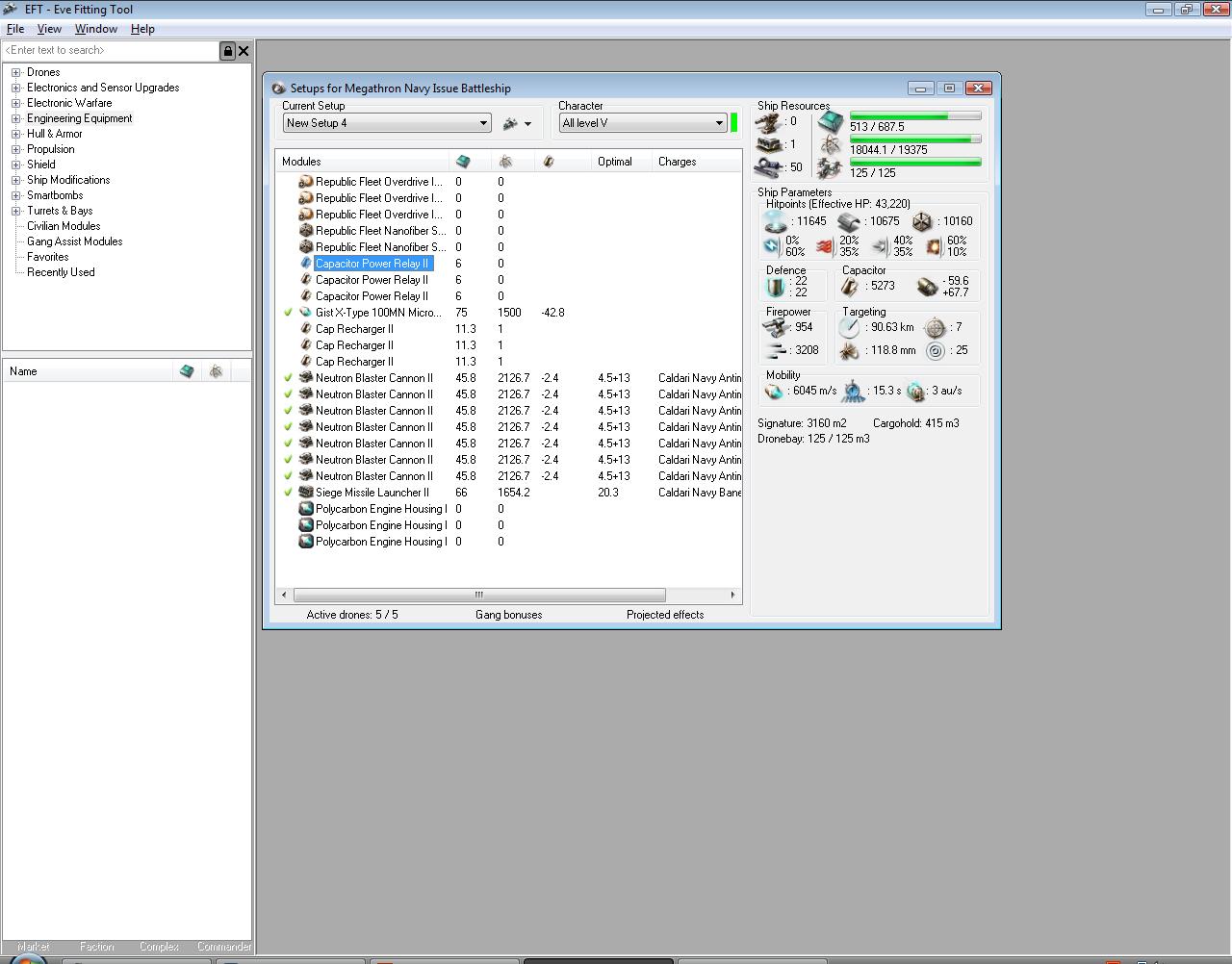Image resolution: width=1232 pixels, height=964 pixels.
Task: Sort by the powergrid column icon in Modules header
Action: pyautogui.click(x=505, y=162)
